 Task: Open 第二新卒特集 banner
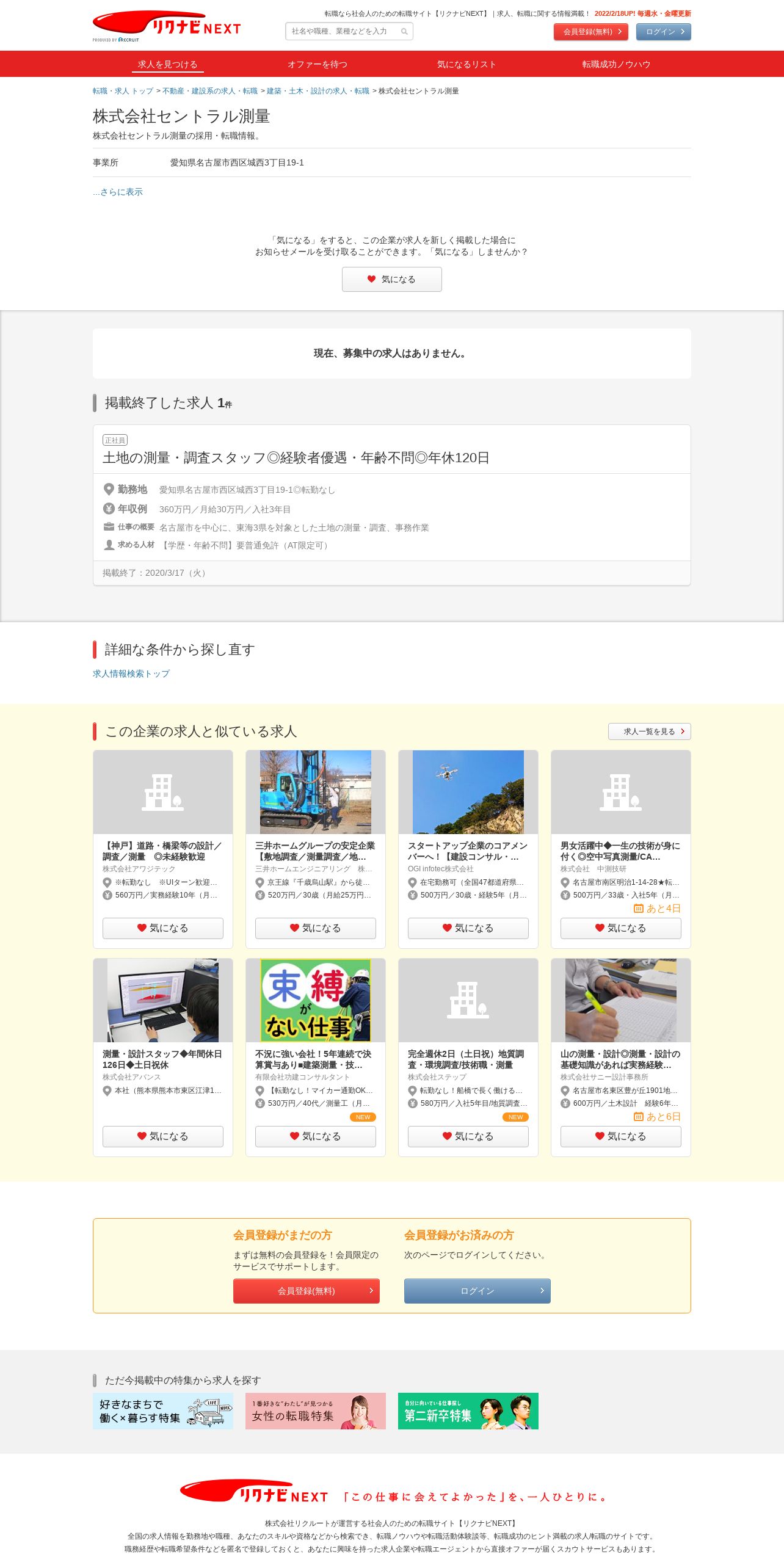[468, 1410]
